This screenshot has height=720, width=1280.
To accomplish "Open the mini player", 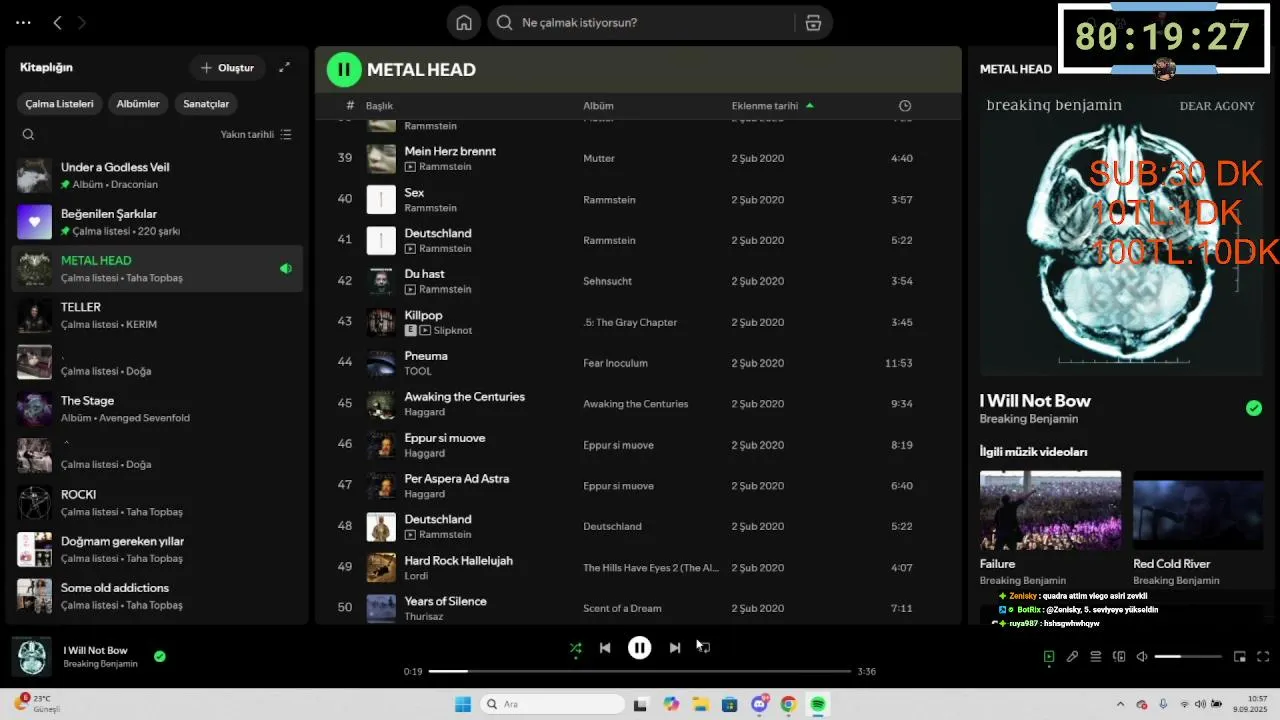I will click(x=1240, y=657).
